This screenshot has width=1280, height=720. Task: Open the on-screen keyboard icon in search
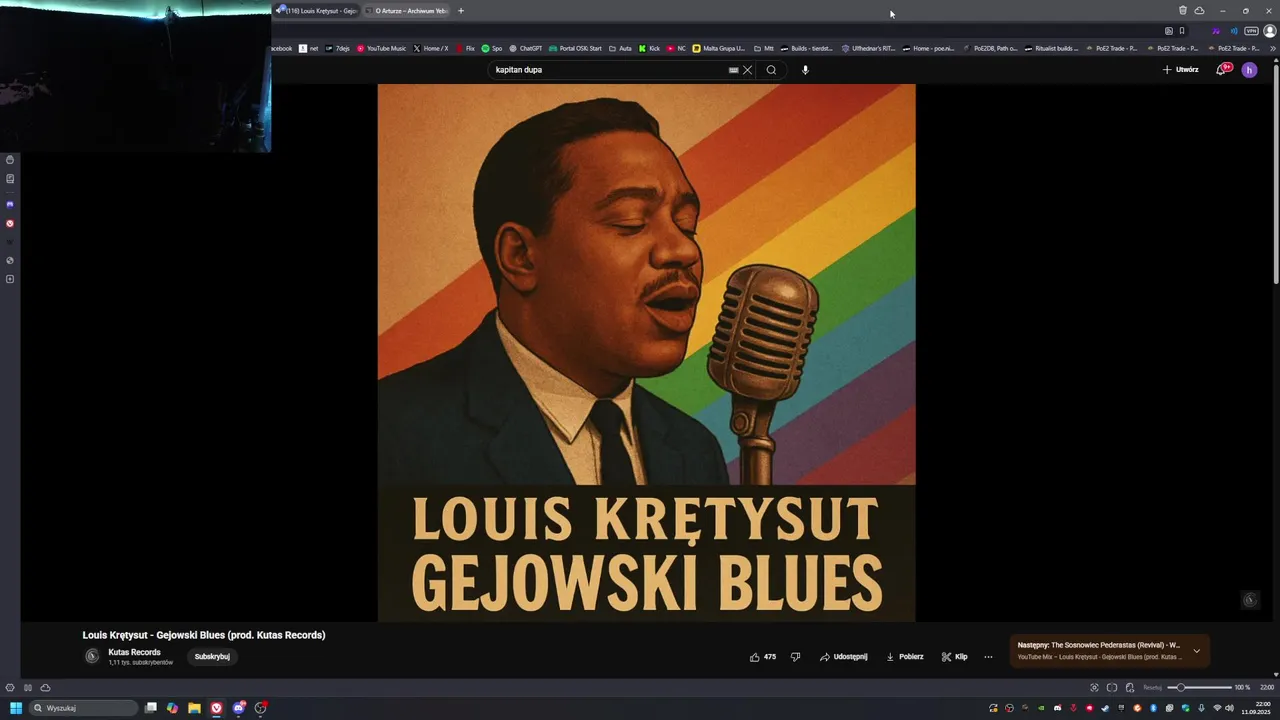pyautogui.click(x=733, y=70)
